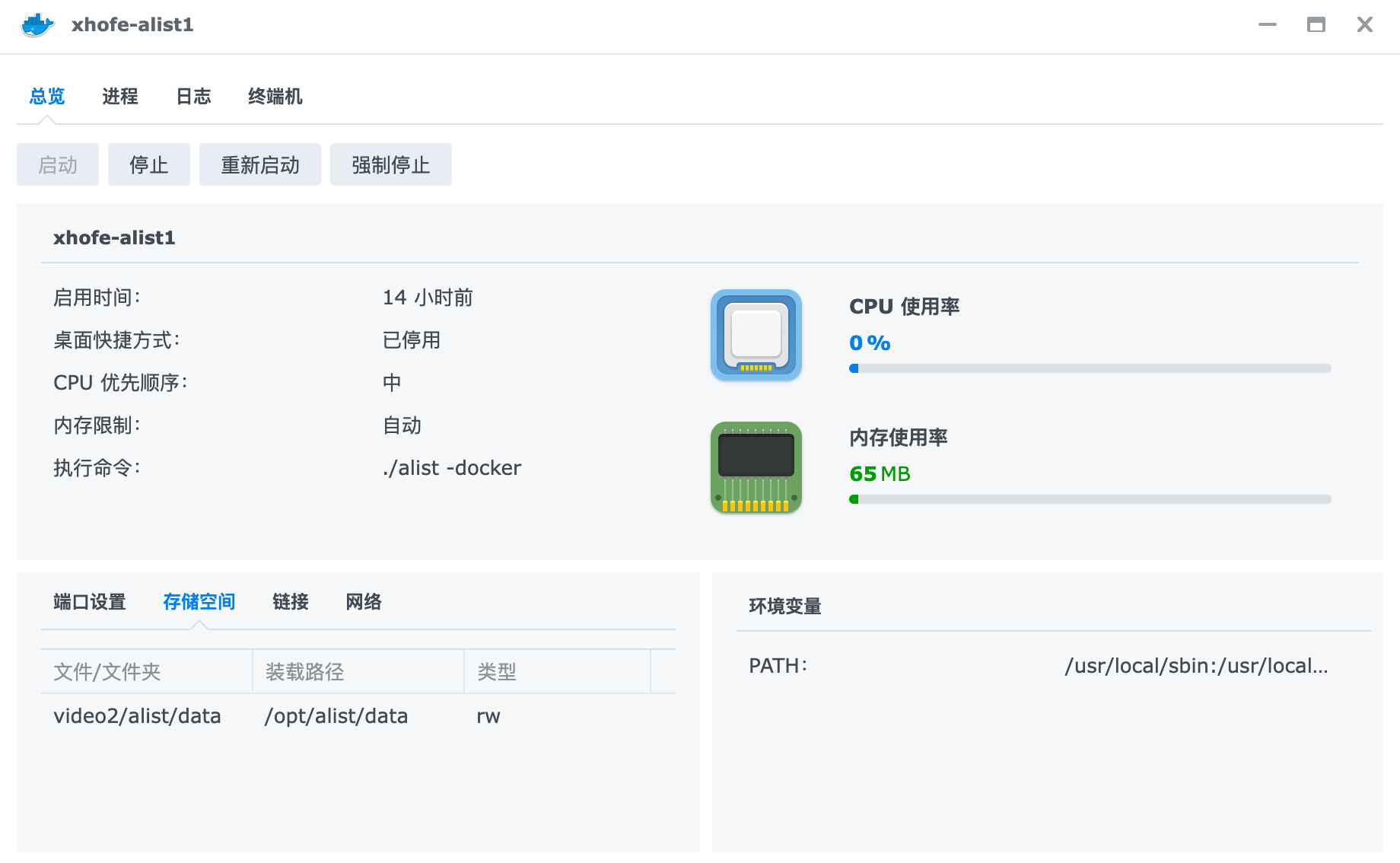This screenshot has width=1400, height=863.
Task: Click the /usr/local/sbin PATH value
Action: click(x=1197, y=666)
